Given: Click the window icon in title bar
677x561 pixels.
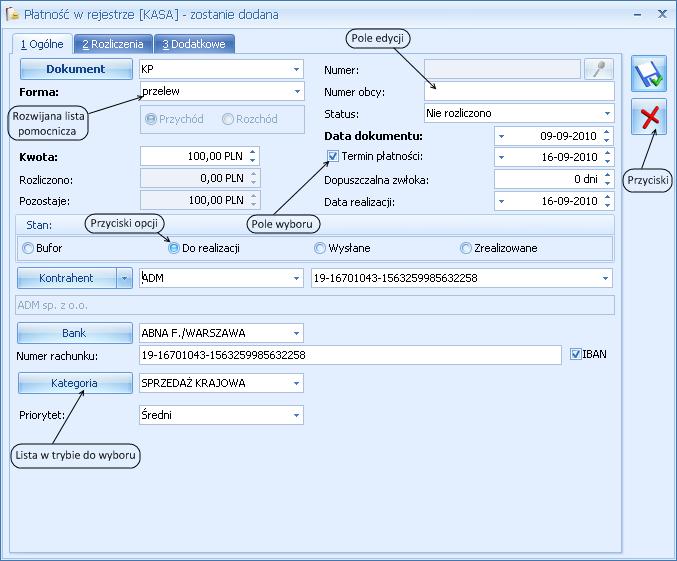Looking at the screenshot, I should click(x=12, y=14).
